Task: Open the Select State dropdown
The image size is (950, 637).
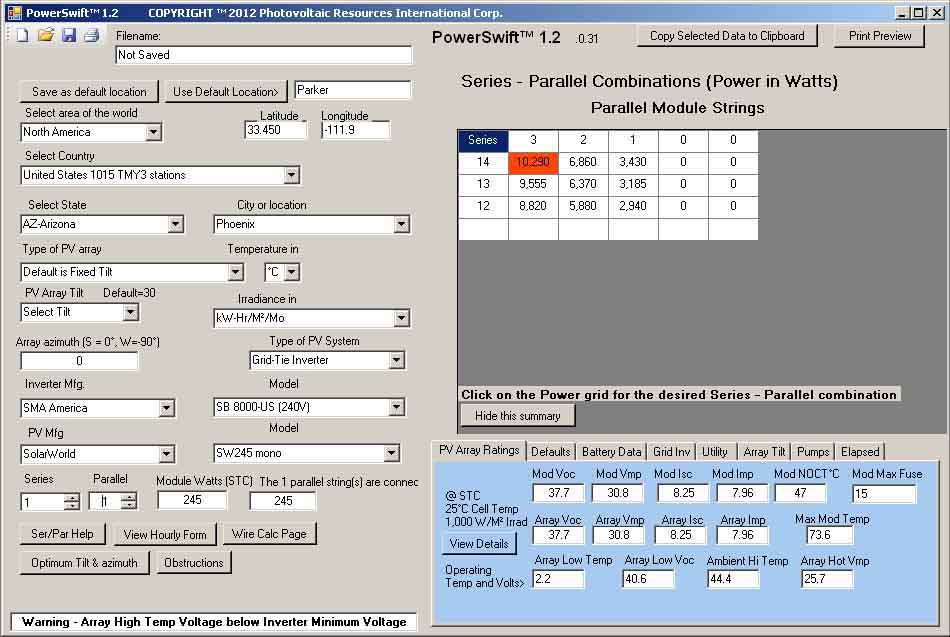Action: coord(175,224)
